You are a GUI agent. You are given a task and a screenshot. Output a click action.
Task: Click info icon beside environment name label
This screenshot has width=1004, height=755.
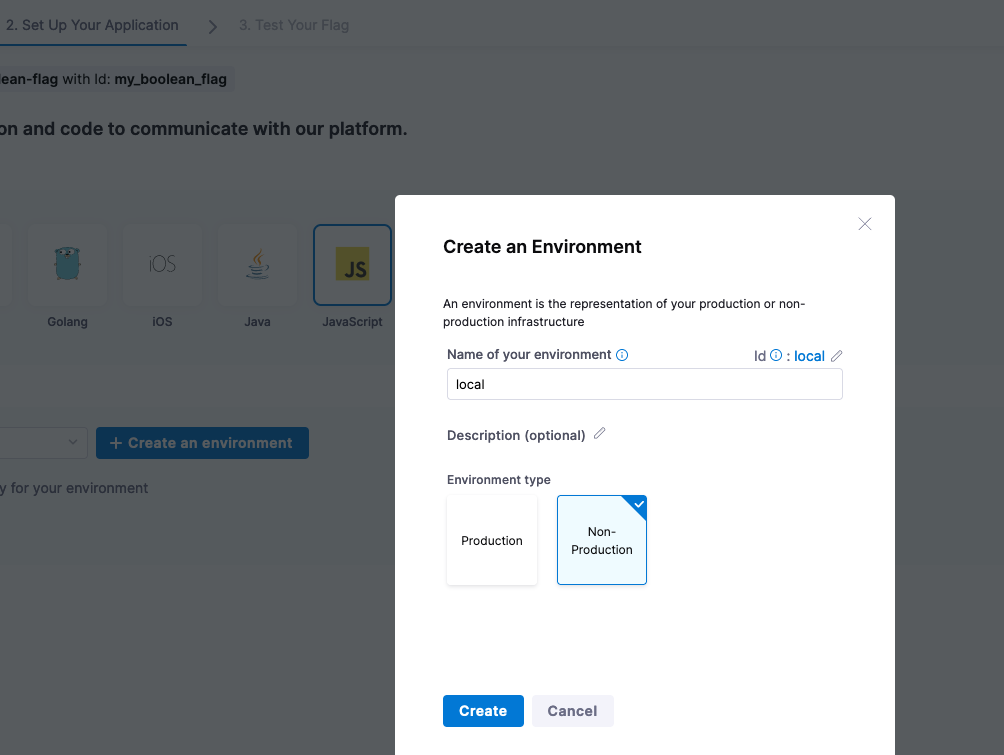[622, 355]
